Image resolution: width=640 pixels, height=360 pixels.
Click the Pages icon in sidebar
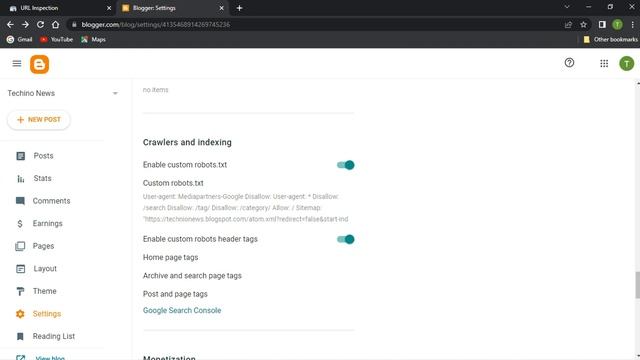[20, 246]
